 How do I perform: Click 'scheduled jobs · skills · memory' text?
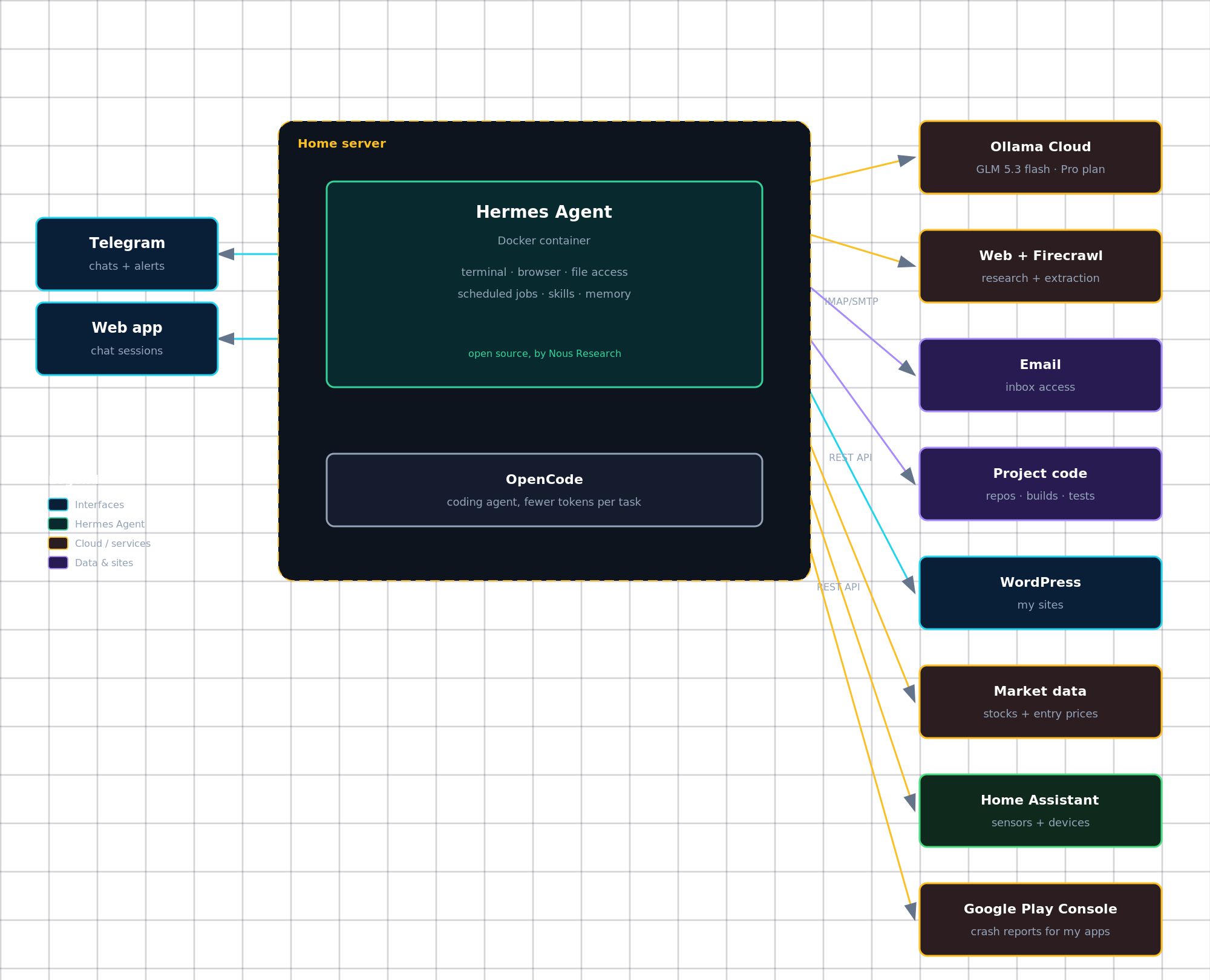point(544,294)
